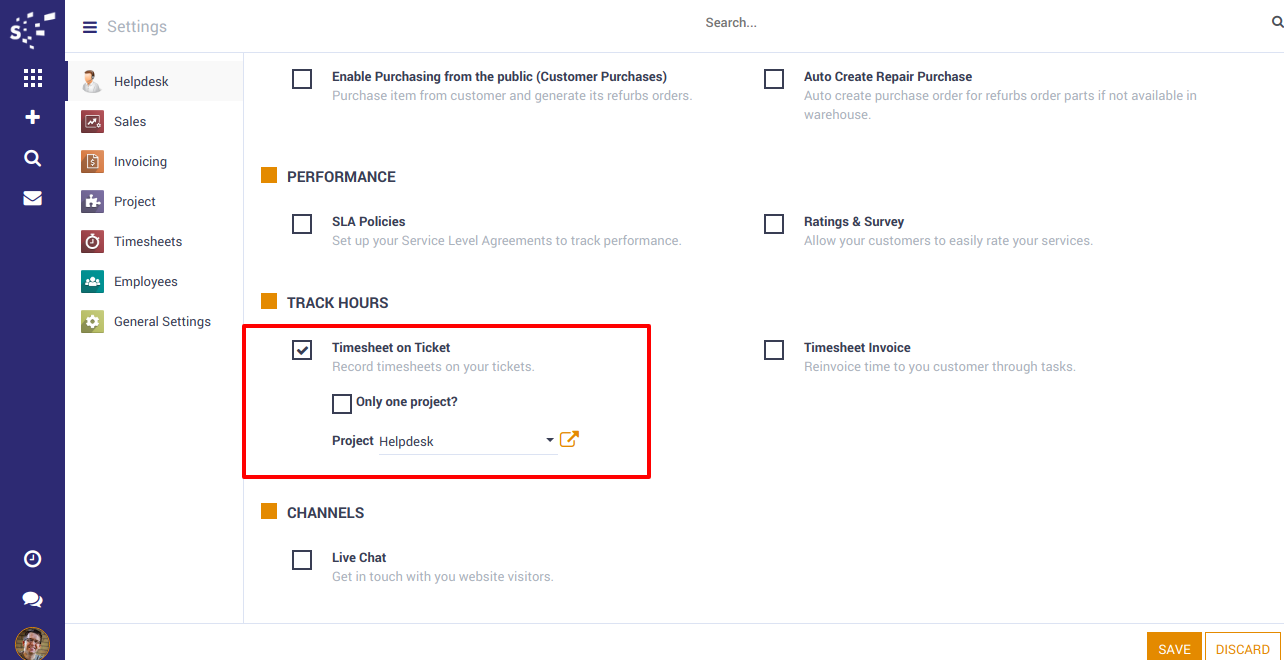Expand the Project Helpdesk dropdown arrow
Viewport: 1284px width, 660px height.
pyautogui.click(x=550, y=440)
